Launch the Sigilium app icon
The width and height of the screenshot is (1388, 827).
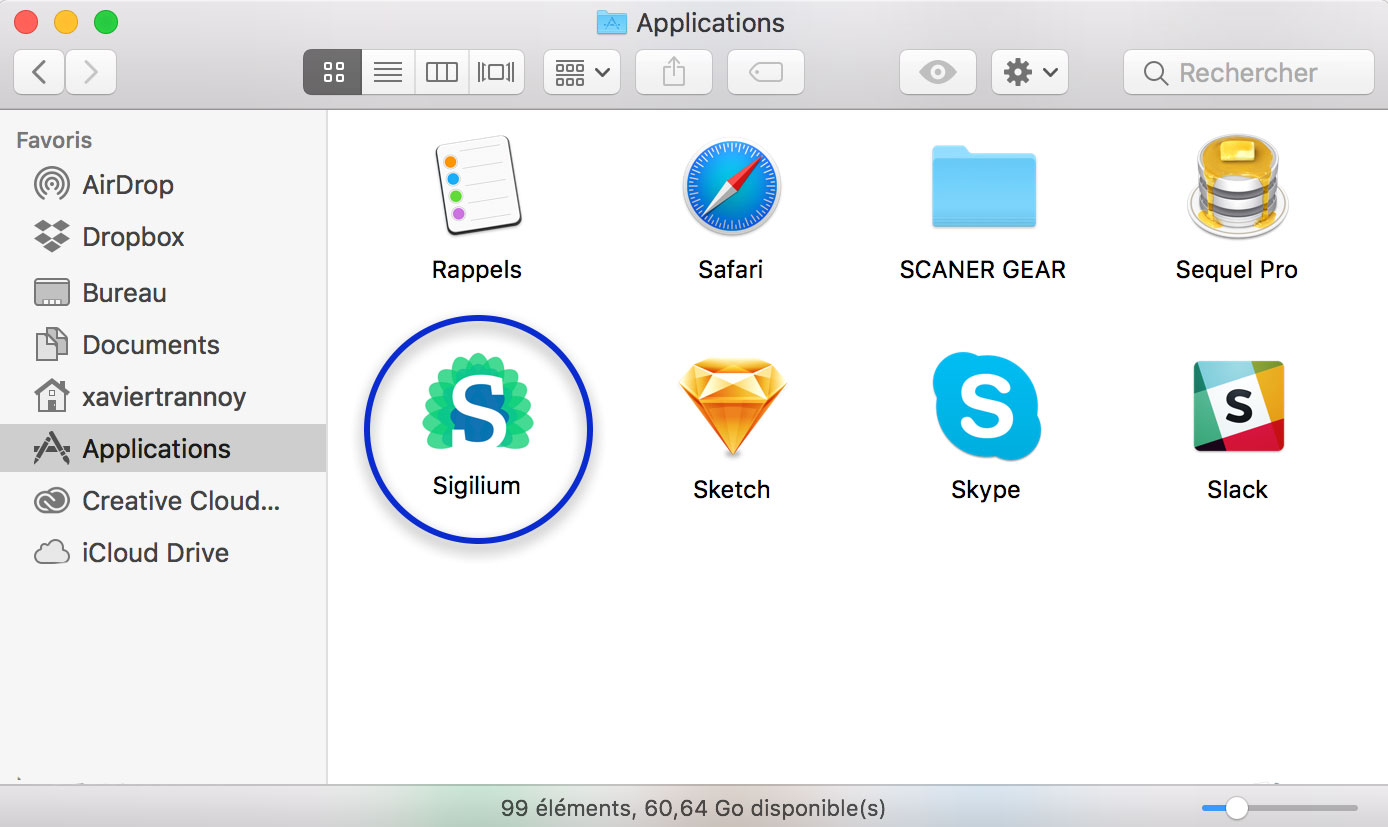pos(478,400)
